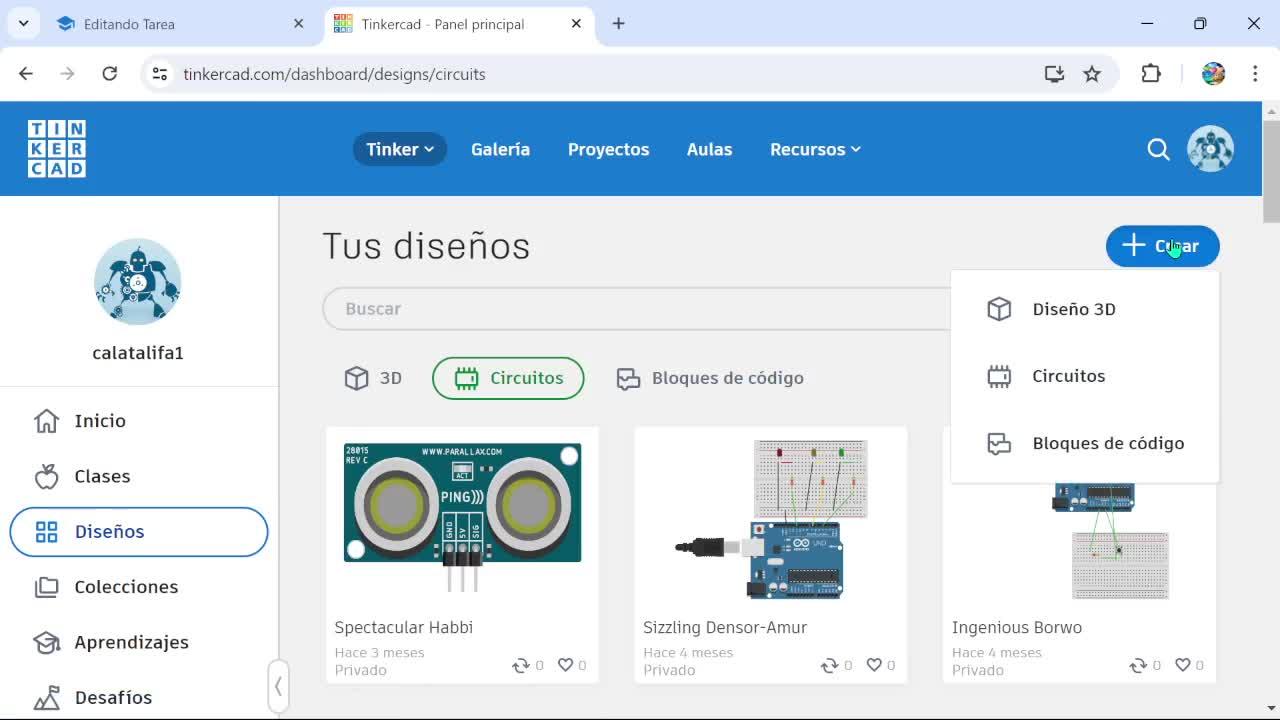Open Diseños in the sidebar
The width and height of the screenshot is (1280, 720).
[x=139, y=532]
